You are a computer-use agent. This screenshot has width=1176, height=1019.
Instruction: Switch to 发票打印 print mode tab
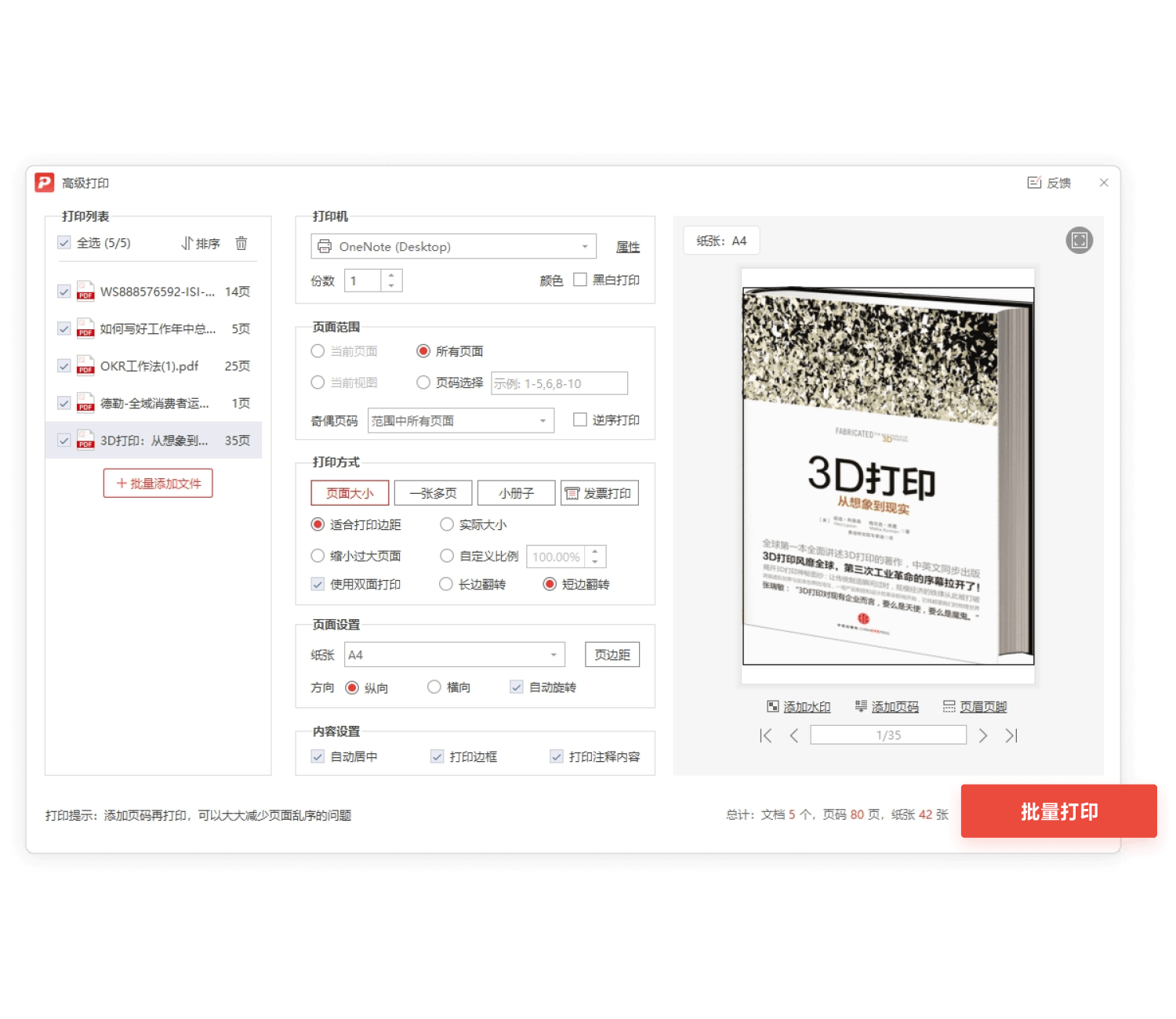(x=600, y=493)
